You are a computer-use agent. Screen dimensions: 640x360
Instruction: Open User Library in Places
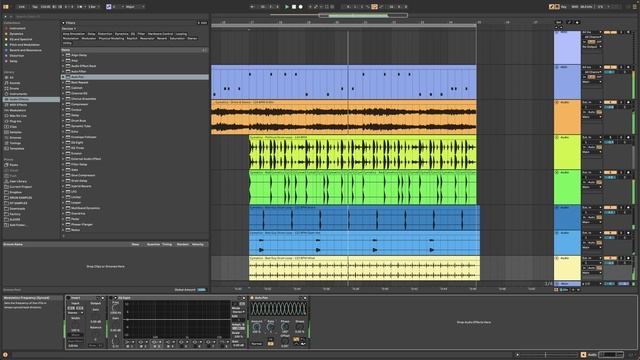18,181
